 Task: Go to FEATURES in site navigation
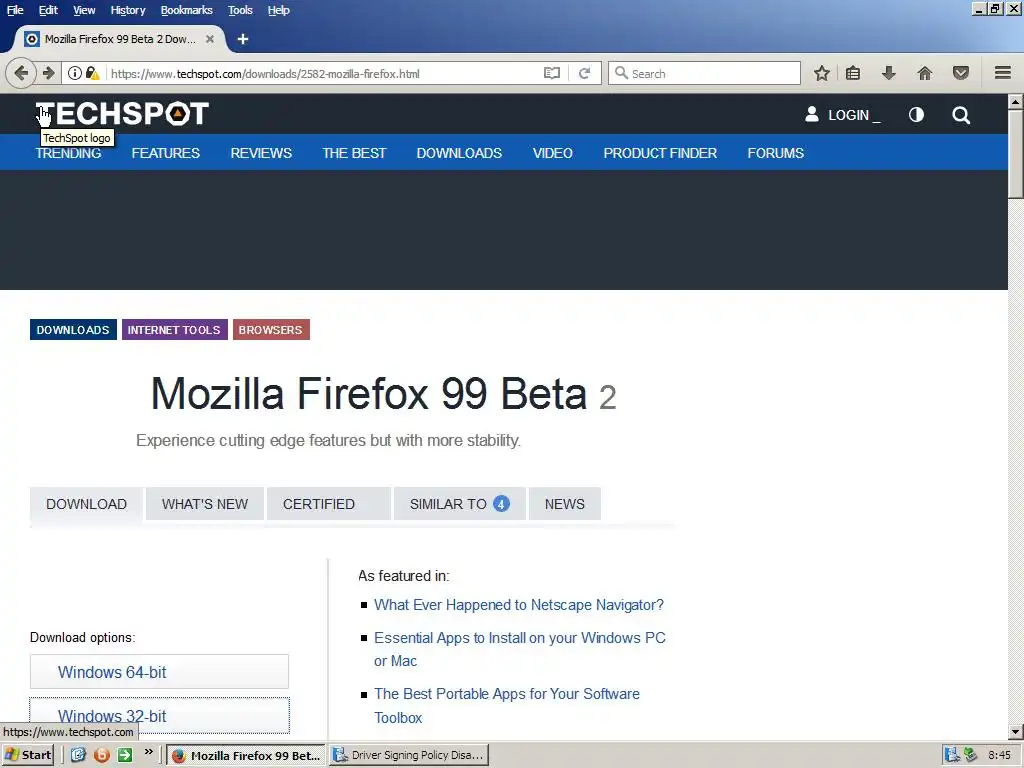[x=165, y=153]
